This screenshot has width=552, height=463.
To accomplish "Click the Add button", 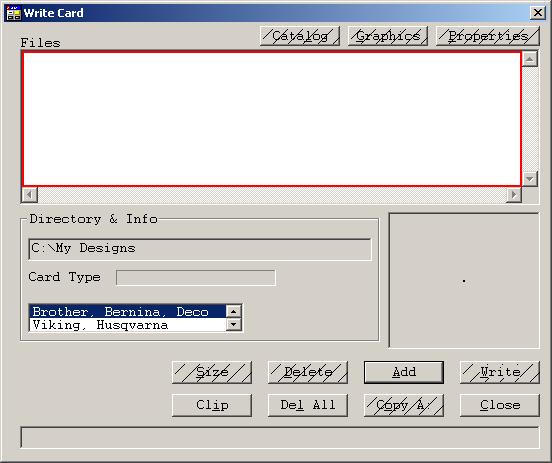I will coord(404,372).
